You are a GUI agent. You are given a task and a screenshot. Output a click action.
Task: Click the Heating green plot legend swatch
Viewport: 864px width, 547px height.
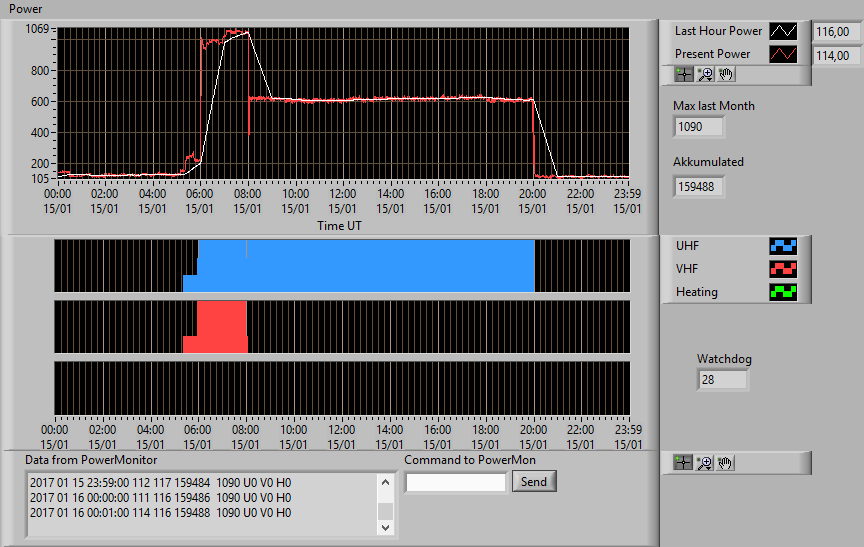(x=783, y=292)
